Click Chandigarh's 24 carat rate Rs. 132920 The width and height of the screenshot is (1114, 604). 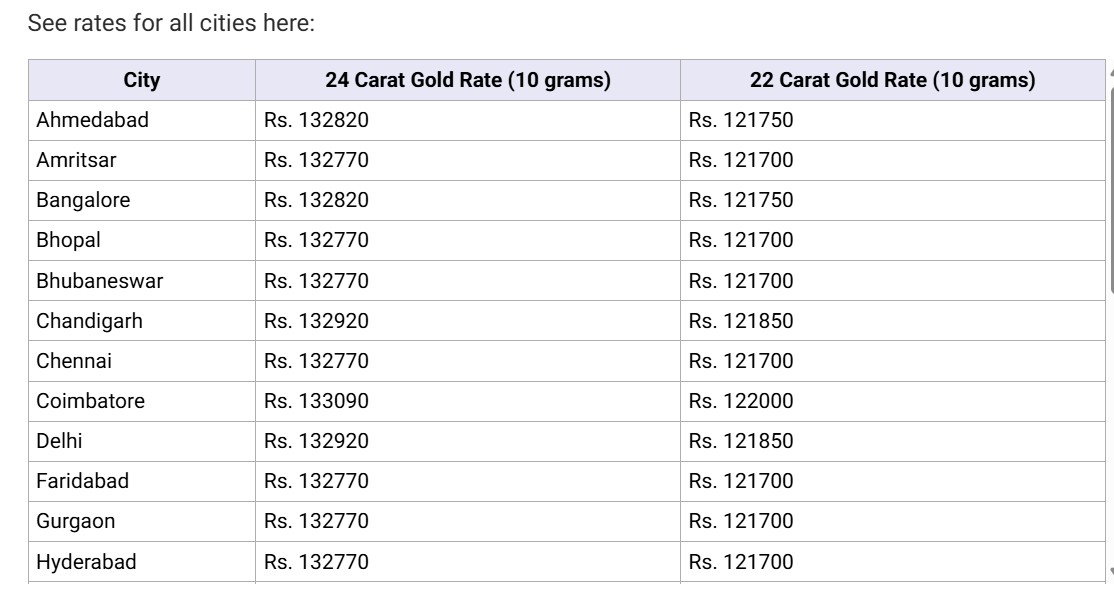(x=316, y=321)
